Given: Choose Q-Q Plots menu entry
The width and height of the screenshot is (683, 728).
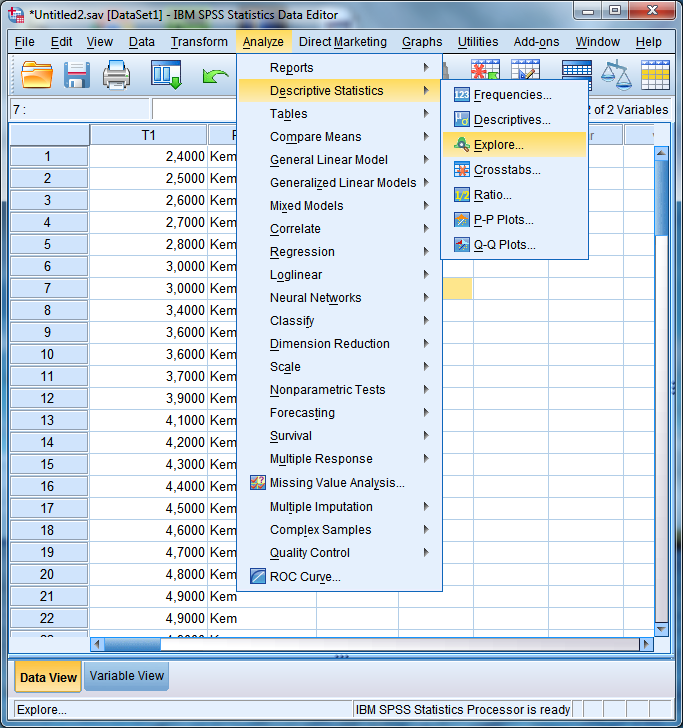Looking at the screenshot, I should tap(504, 245).
